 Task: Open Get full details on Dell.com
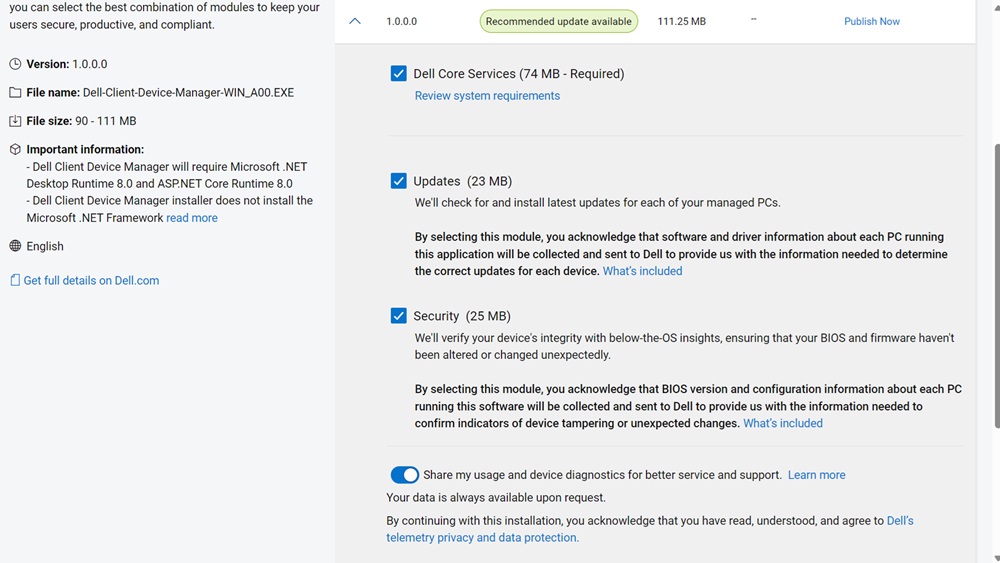pyautogui.click(x=91, y=281)
